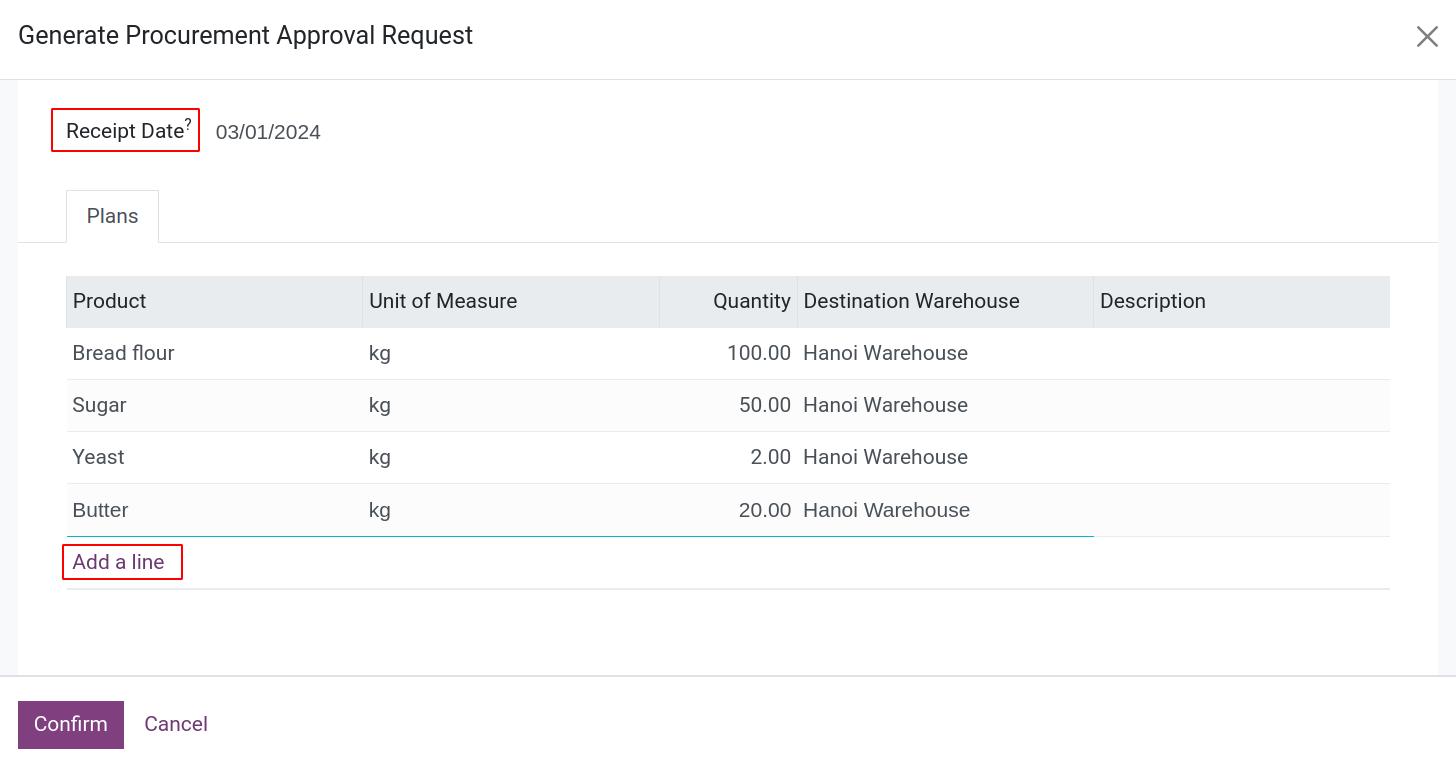This screenshot has height=766, width=1456.
Task: Select the Yeast product cell
Action: click(x=99, y=457)
